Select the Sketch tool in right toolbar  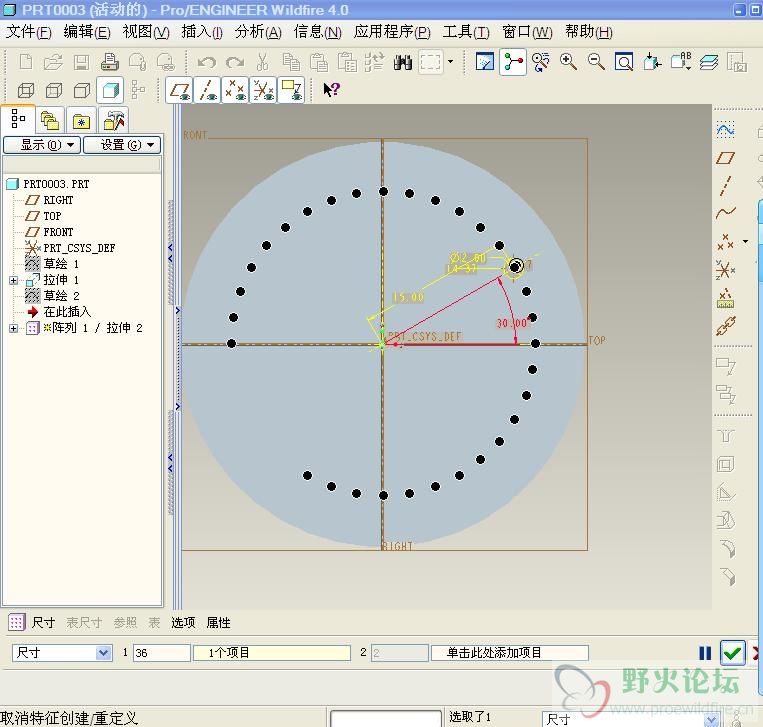tap(725, 129)
